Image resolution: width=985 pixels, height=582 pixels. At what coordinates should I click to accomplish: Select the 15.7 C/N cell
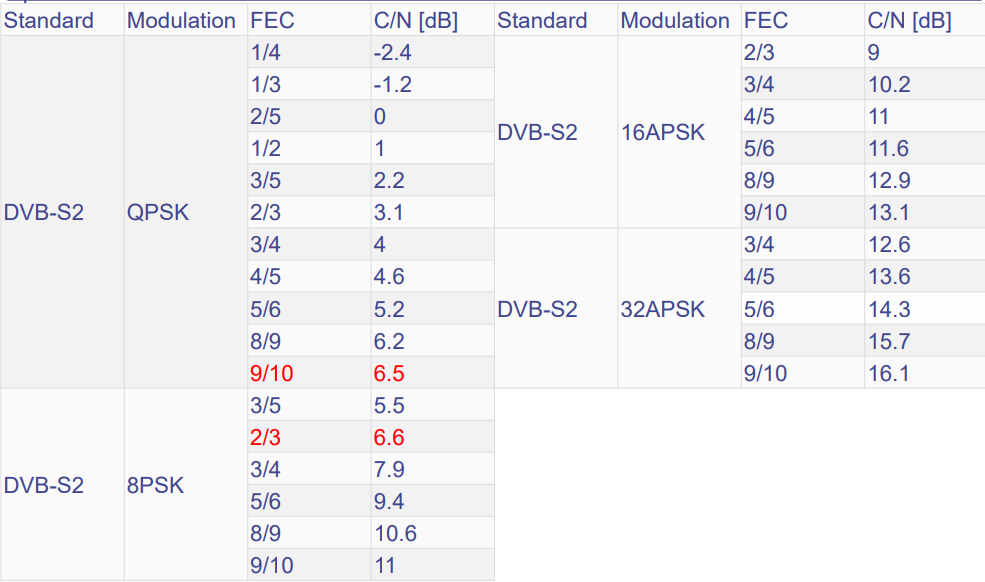click(888, 341)
